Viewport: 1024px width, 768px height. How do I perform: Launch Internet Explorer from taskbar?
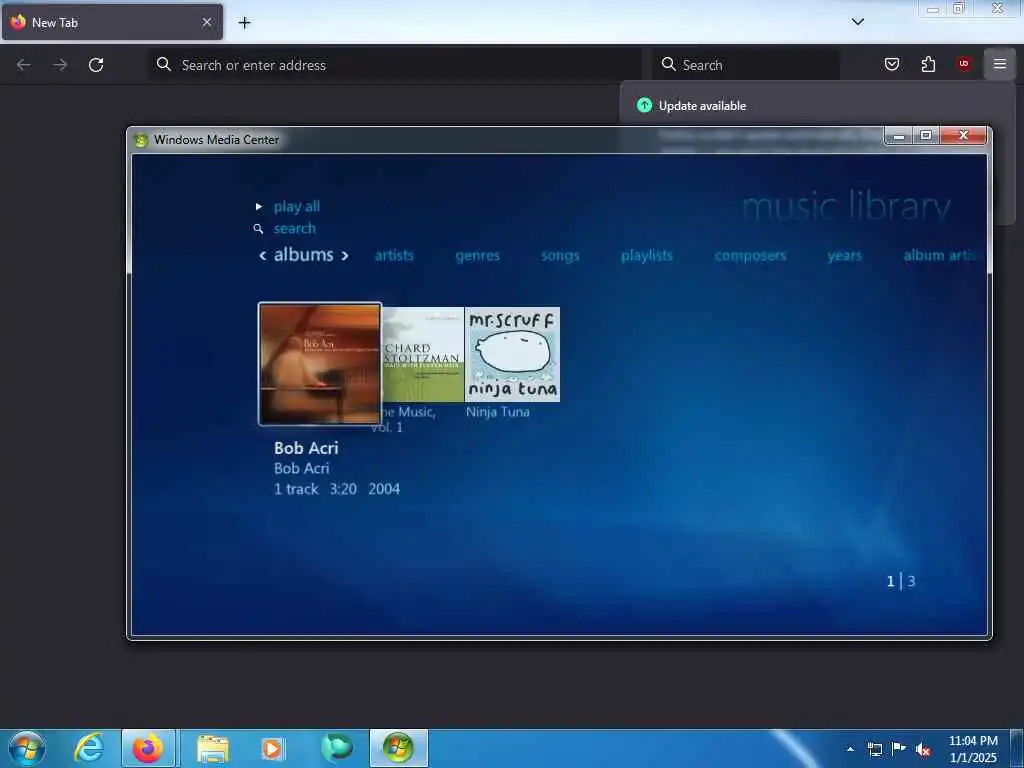click(x=89, y=748)
